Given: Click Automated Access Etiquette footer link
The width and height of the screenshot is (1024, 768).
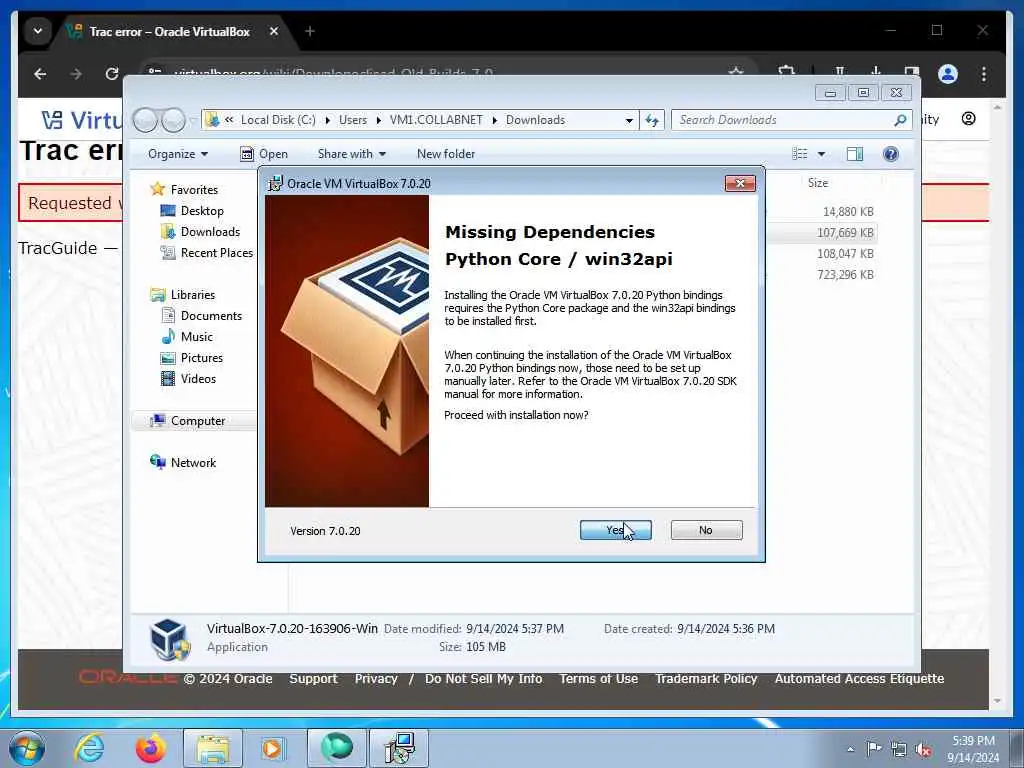Looking at the screenshot, I should point(859,679).
